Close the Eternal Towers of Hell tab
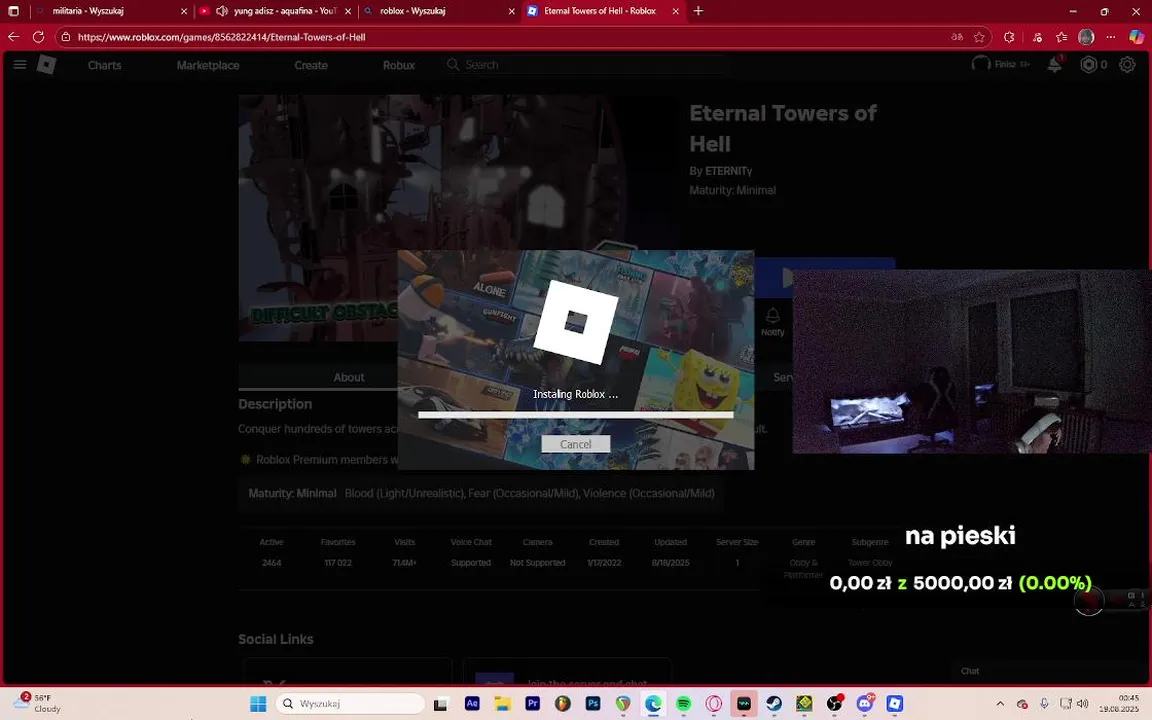 675,11
